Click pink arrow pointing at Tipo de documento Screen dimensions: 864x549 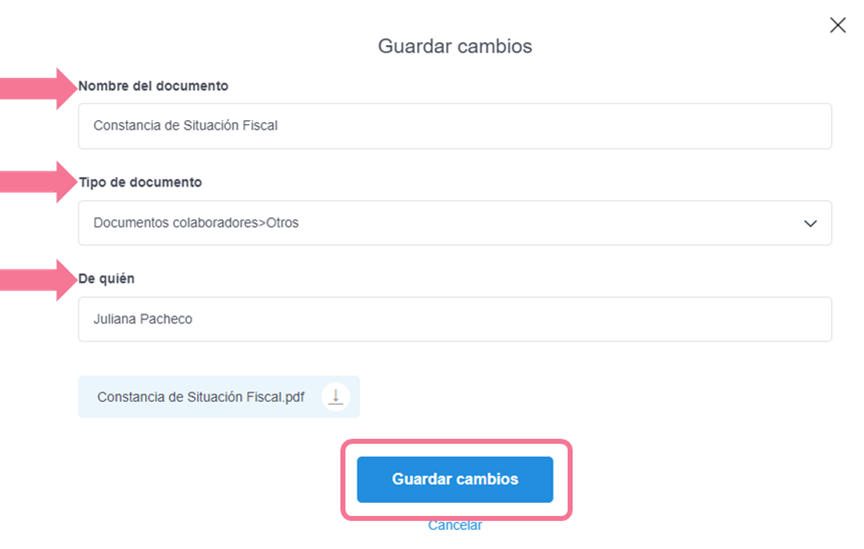[x=36, y=183]
